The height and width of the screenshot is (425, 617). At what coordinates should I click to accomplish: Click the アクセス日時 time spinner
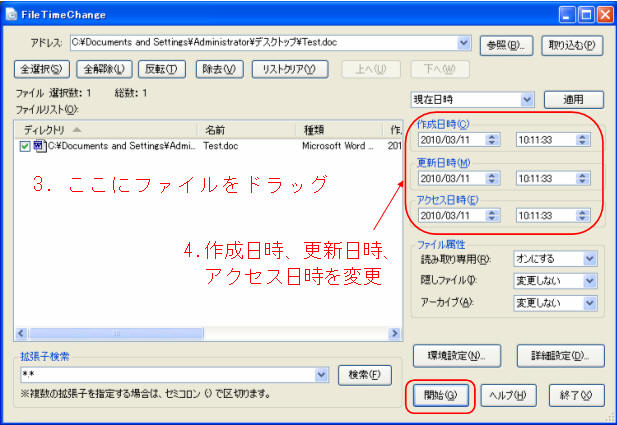coord(583,215)
